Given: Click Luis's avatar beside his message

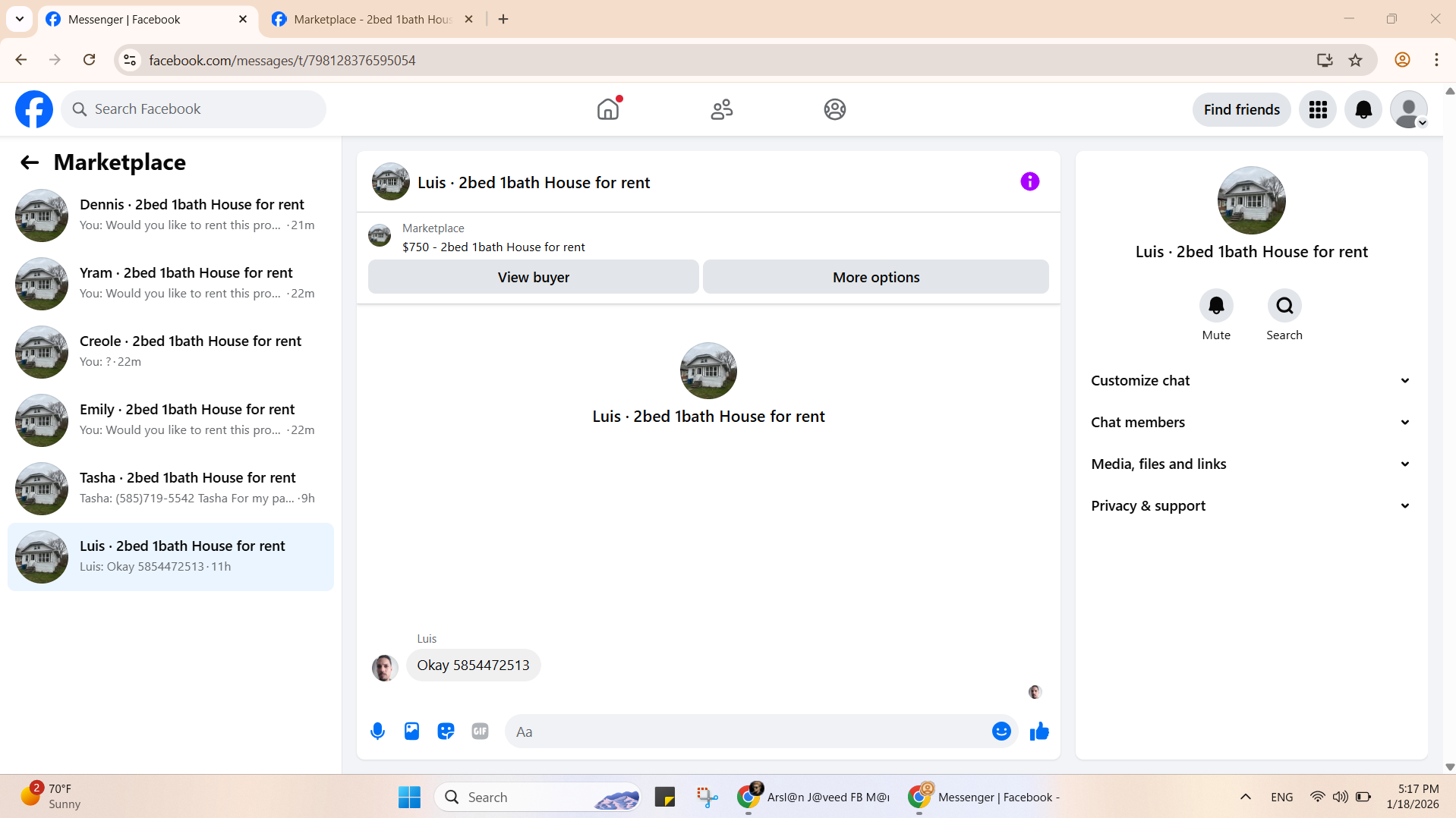Looking at the screenshot, I should pyautogui.click(x=385, y=669).
